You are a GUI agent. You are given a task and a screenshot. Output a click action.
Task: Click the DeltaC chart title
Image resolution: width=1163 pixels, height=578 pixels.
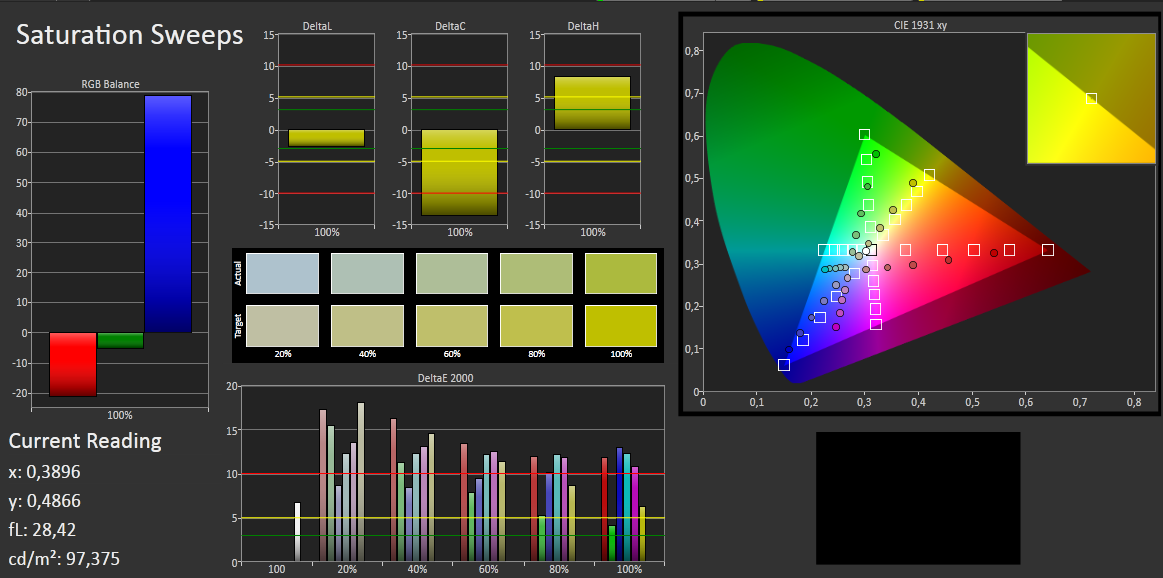point(450,26)
